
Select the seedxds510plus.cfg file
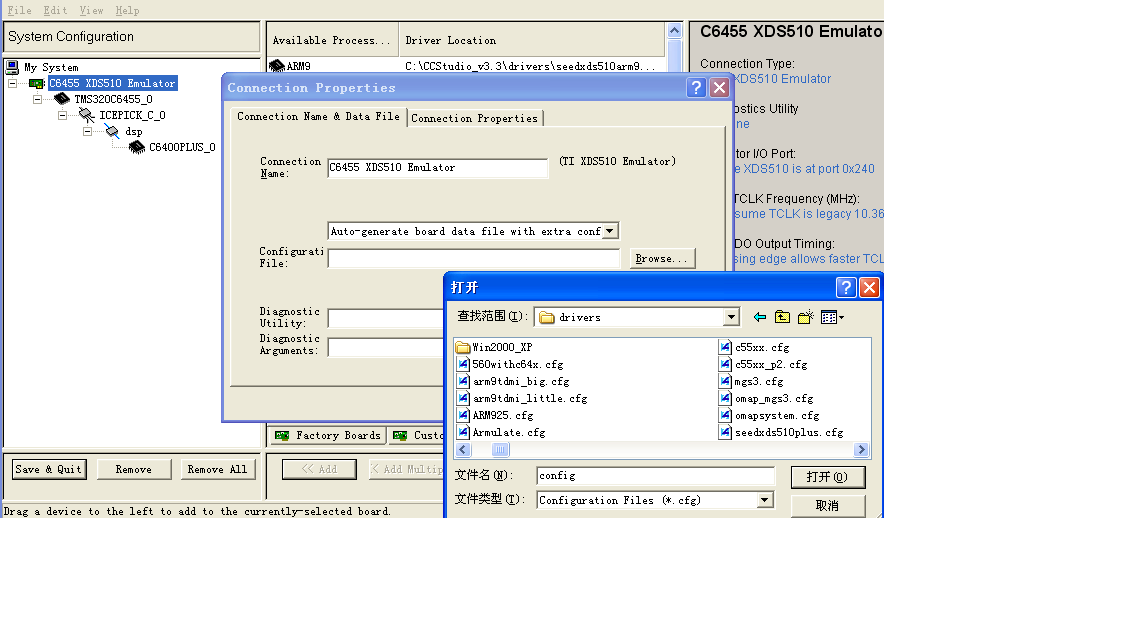coord(781,433)
